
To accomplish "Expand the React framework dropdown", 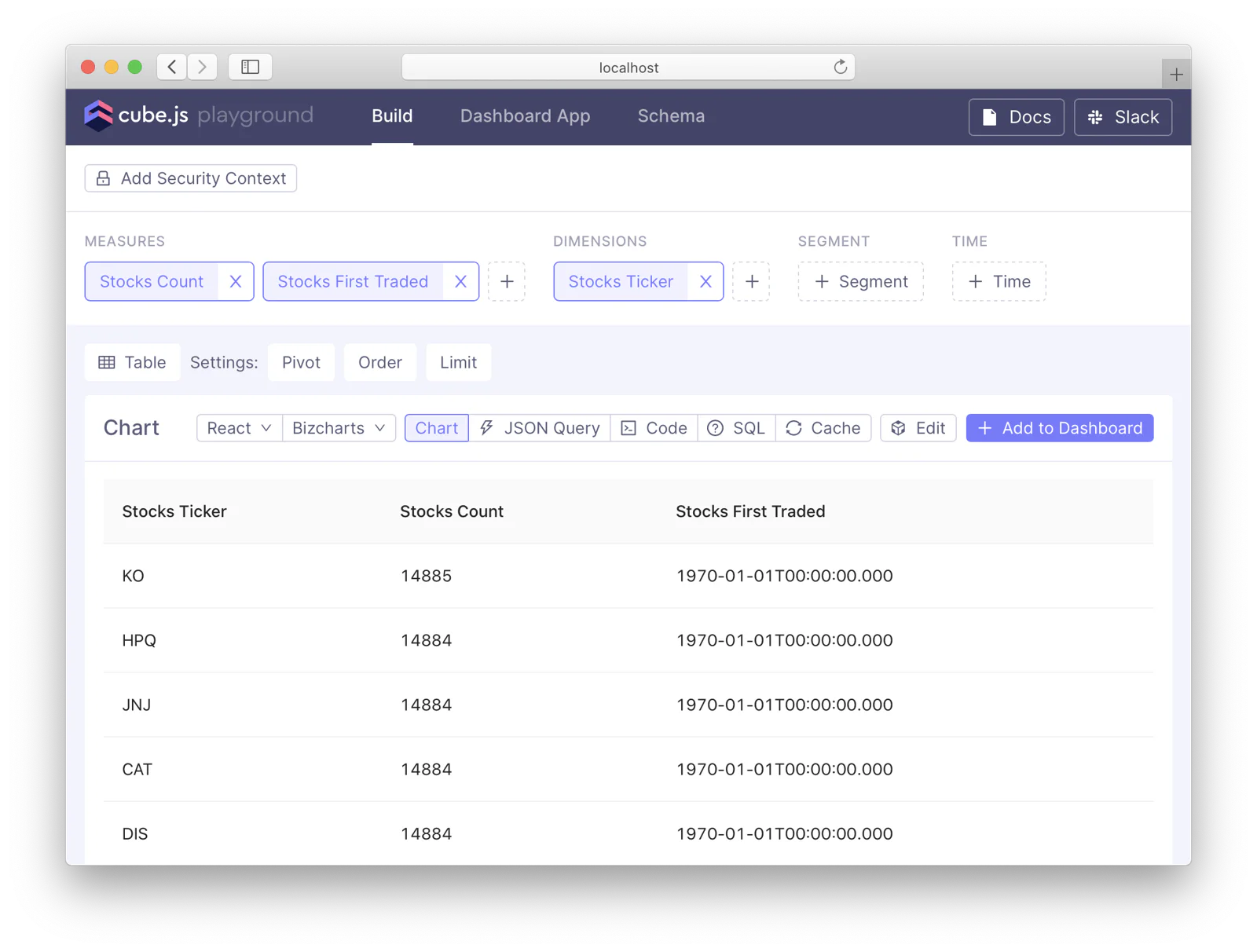I will point(239,428).
